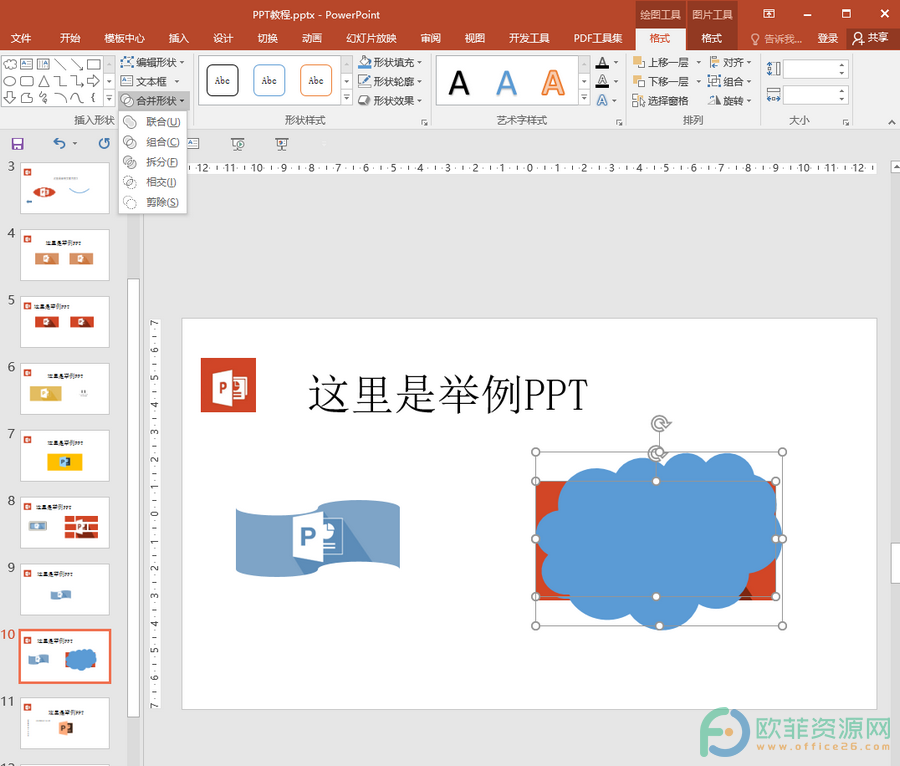Image resolution: width=900 pixels, height=766 pixels.
Task: Open 选择窗格 selection pane
Action: (660, 101)
